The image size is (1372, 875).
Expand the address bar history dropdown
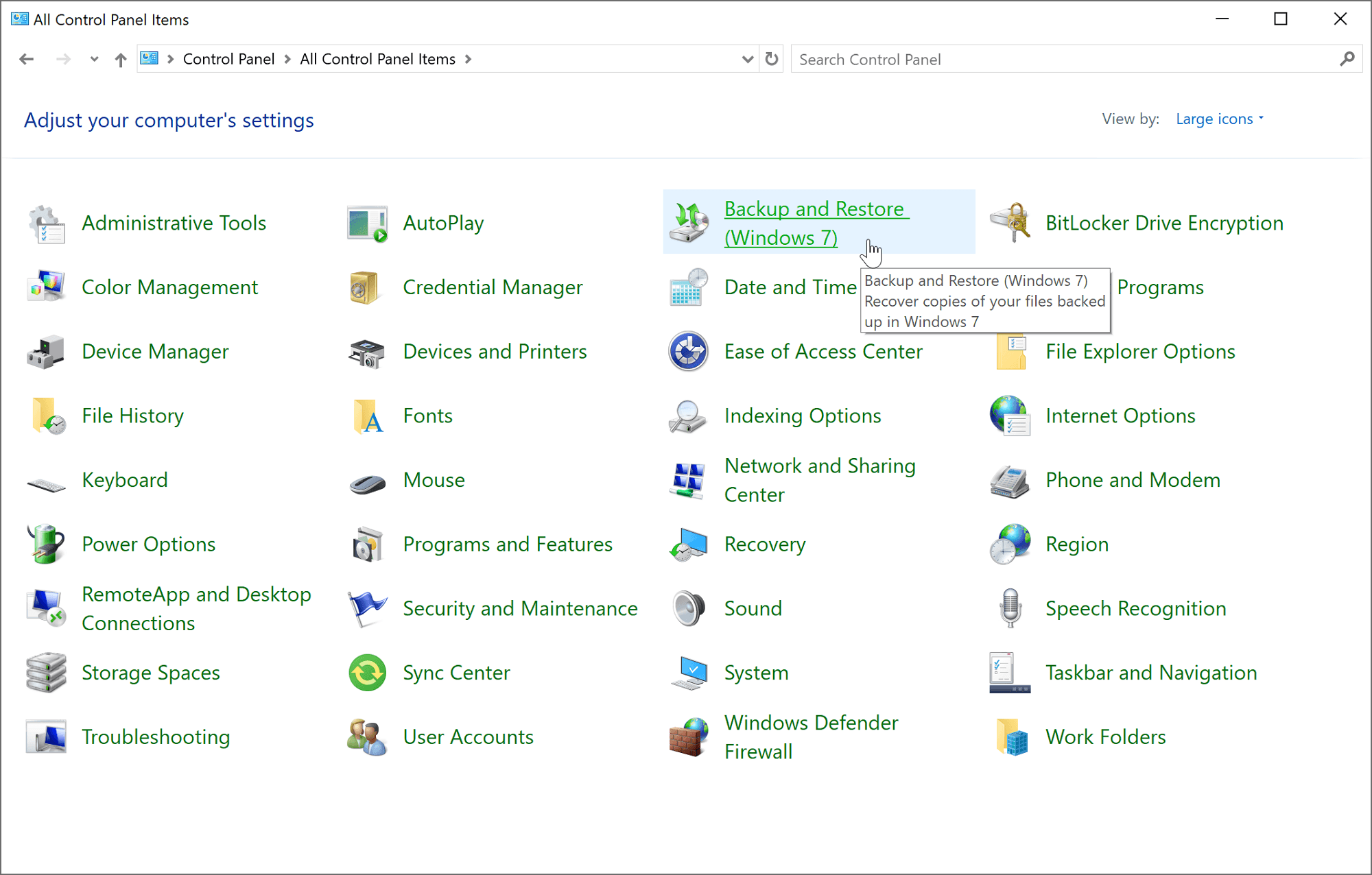coord(748,60)
